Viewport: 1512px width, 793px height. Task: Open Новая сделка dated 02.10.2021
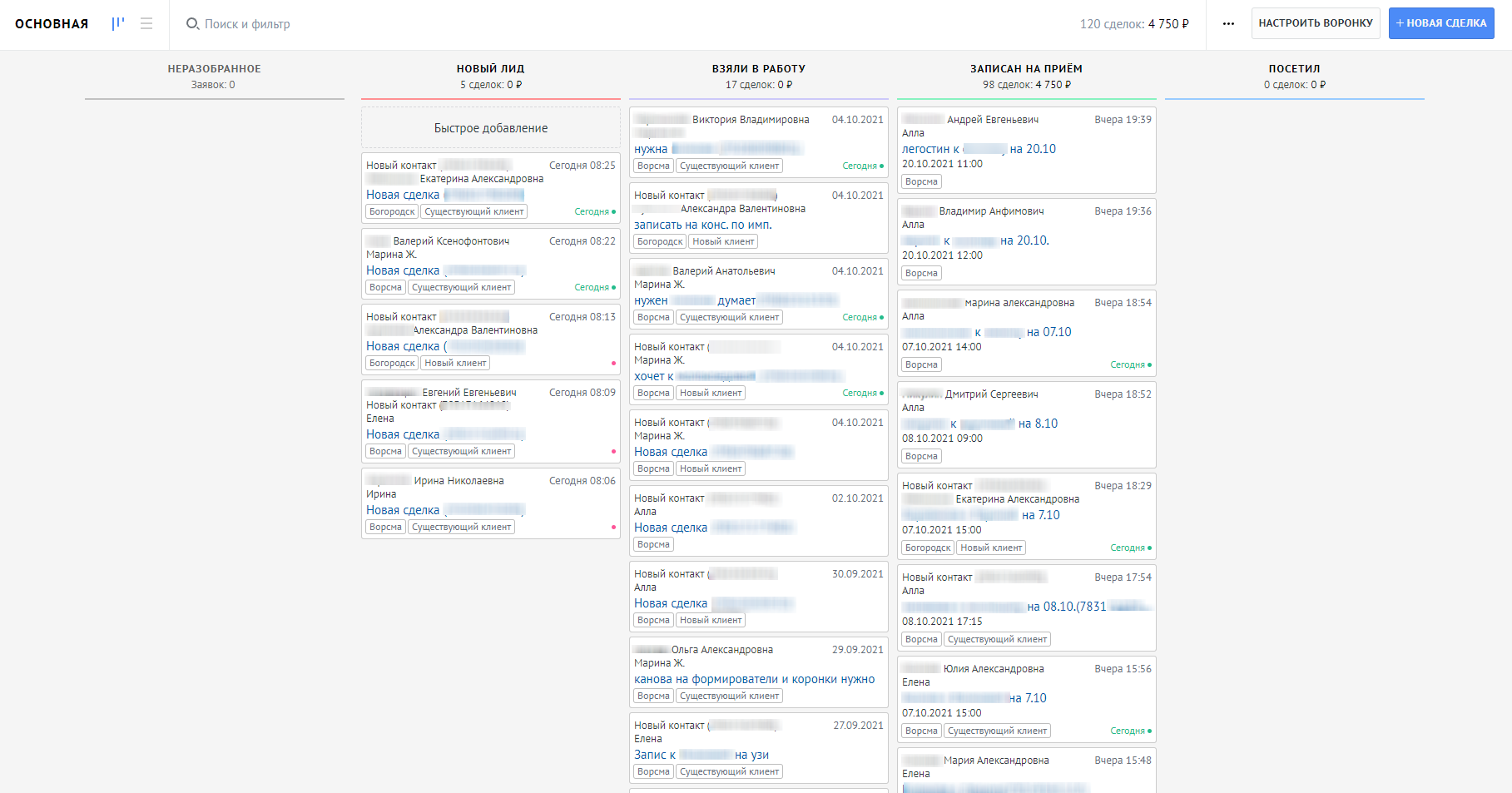coord(714,528)
